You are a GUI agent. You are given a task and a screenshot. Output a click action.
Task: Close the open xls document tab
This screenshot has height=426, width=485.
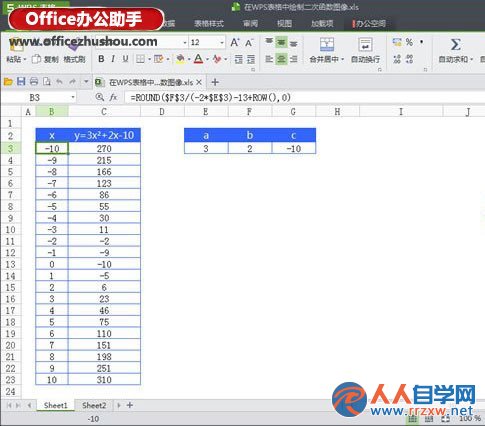pos(199,82)
